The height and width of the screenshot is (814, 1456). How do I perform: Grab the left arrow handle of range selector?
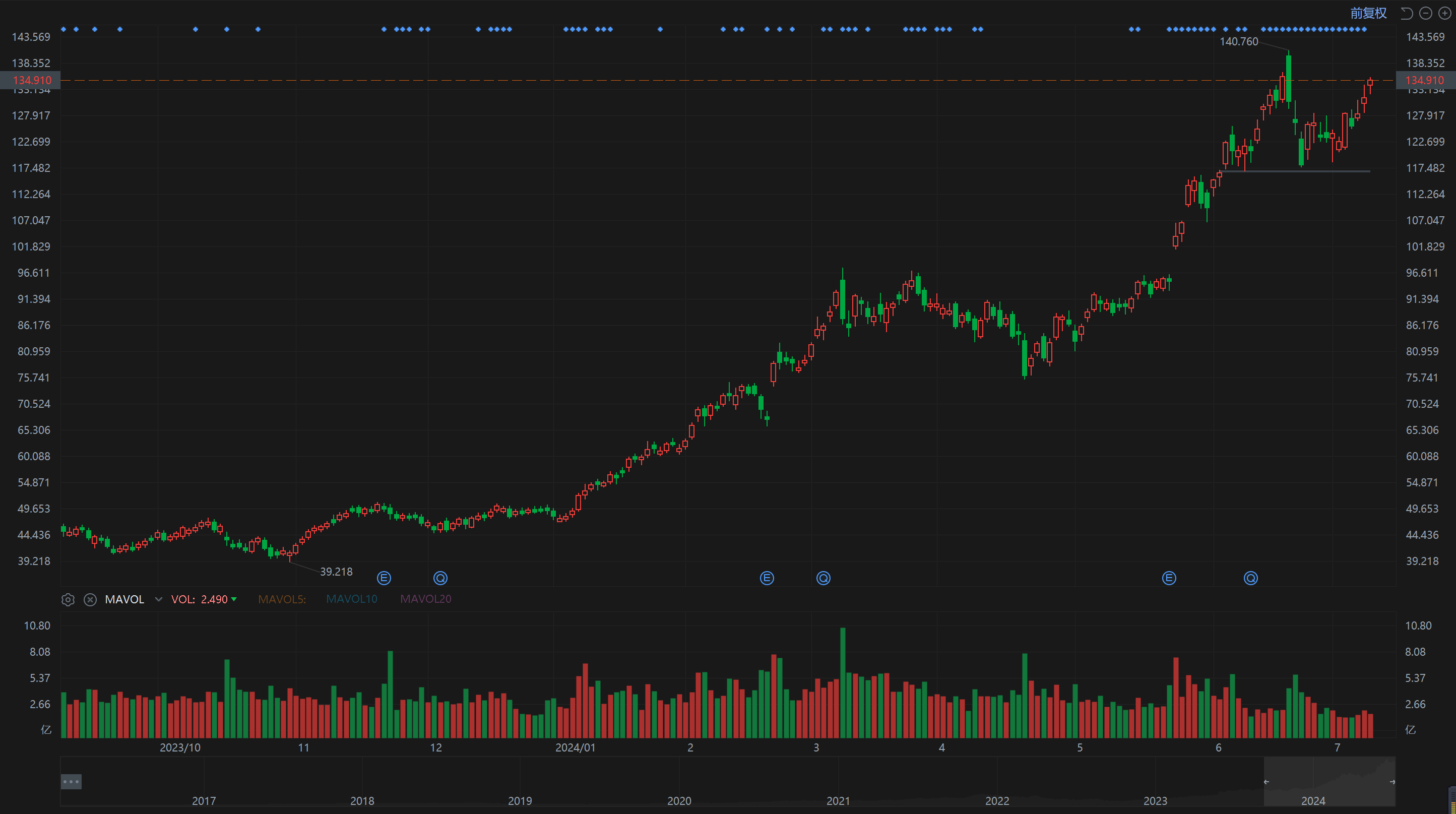[x=1266, y=782]
